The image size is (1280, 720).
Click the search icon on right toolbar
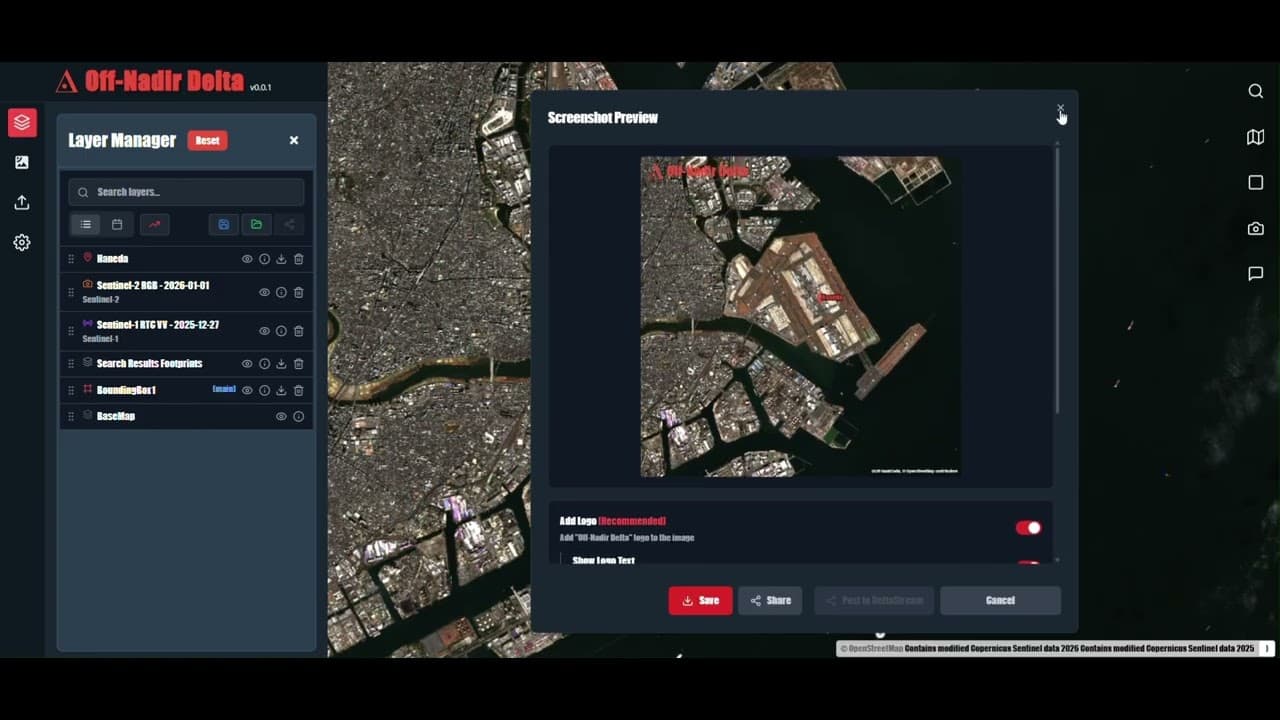click(1256, 91)
